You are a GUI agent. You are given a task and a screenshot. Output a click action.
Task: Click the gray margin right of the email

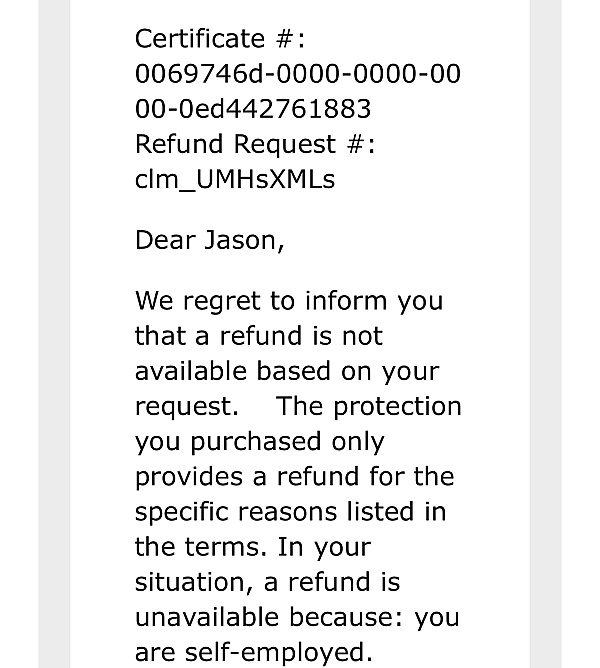[x=546, y=334]
